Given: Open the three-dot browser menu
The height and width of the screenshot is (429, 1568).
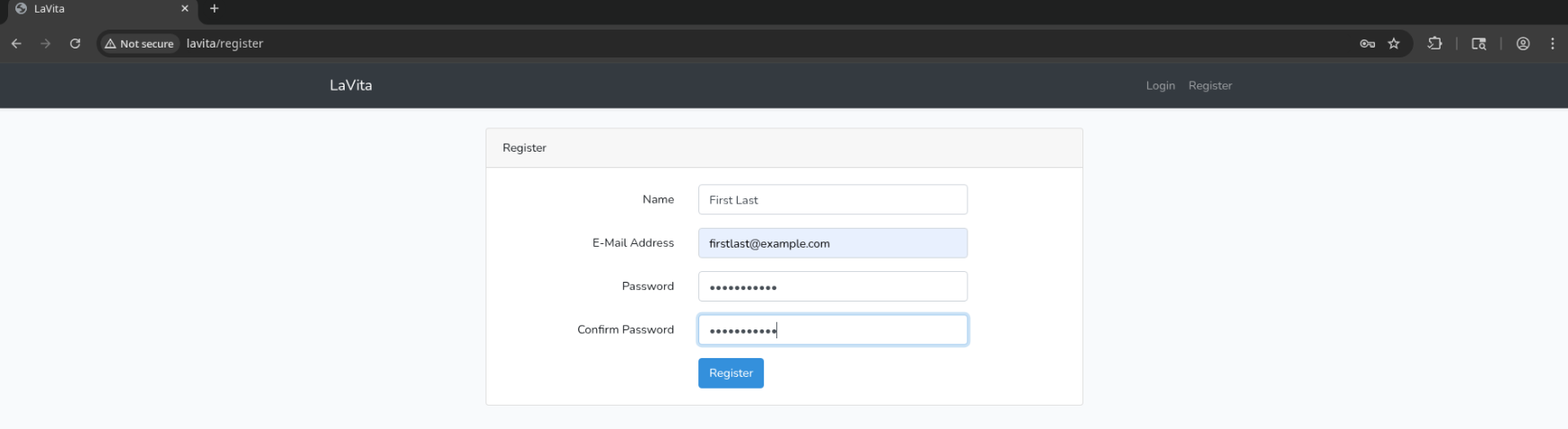Looking at the screenshot, I should [x=1553, y=43].
